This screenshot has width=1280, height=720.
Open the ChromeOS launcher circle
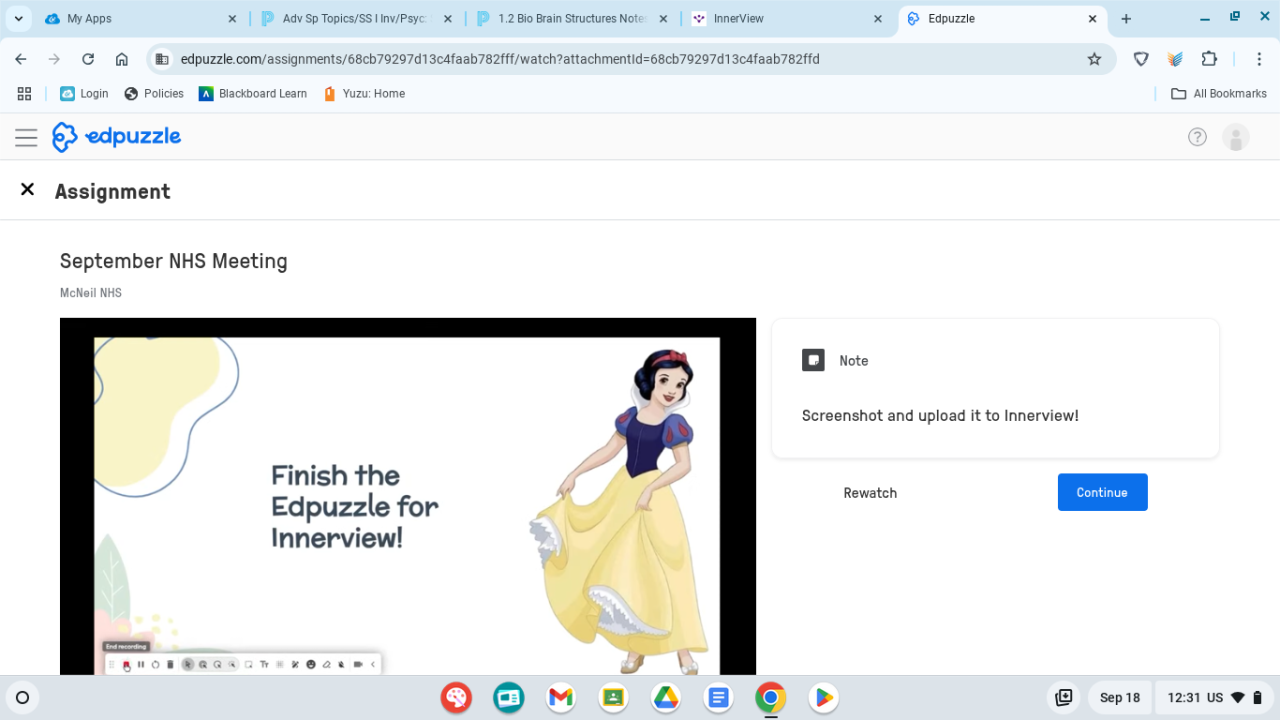(23, 697)
